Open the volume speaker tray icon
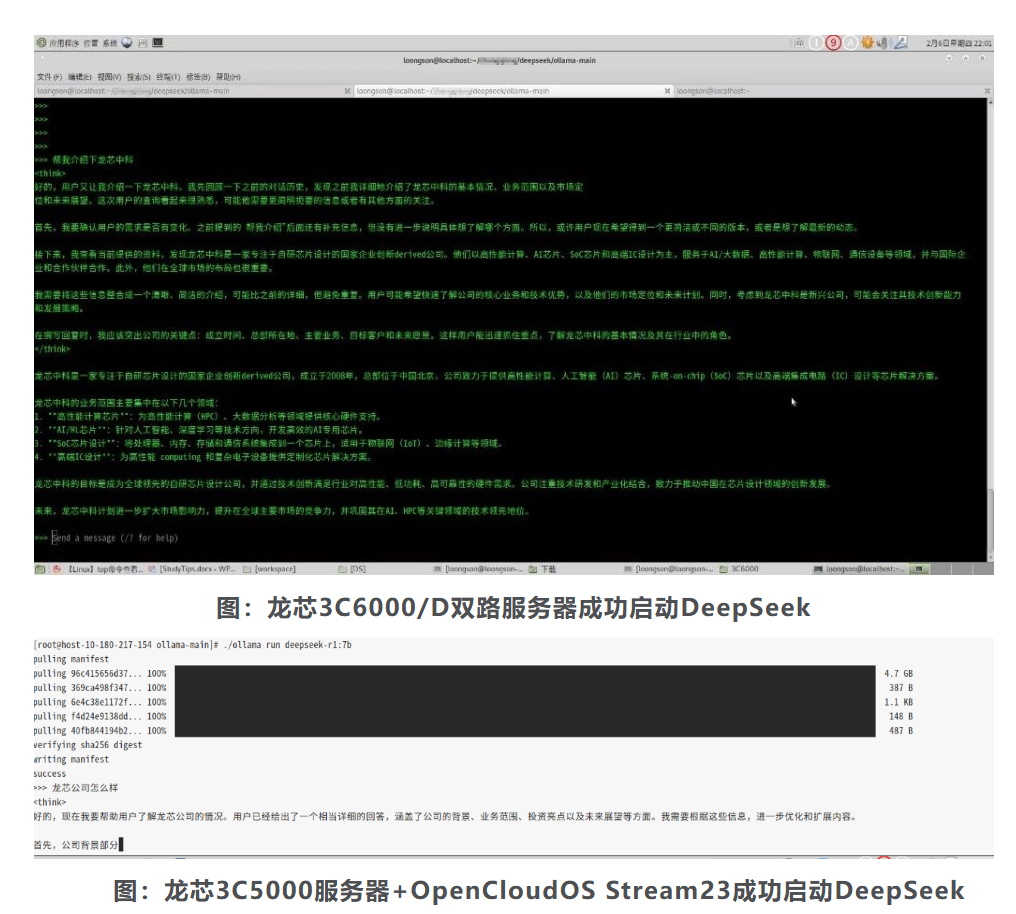The width and height of the screenshot is (1016, 914). pyautogui.click(x=882, y=43)
